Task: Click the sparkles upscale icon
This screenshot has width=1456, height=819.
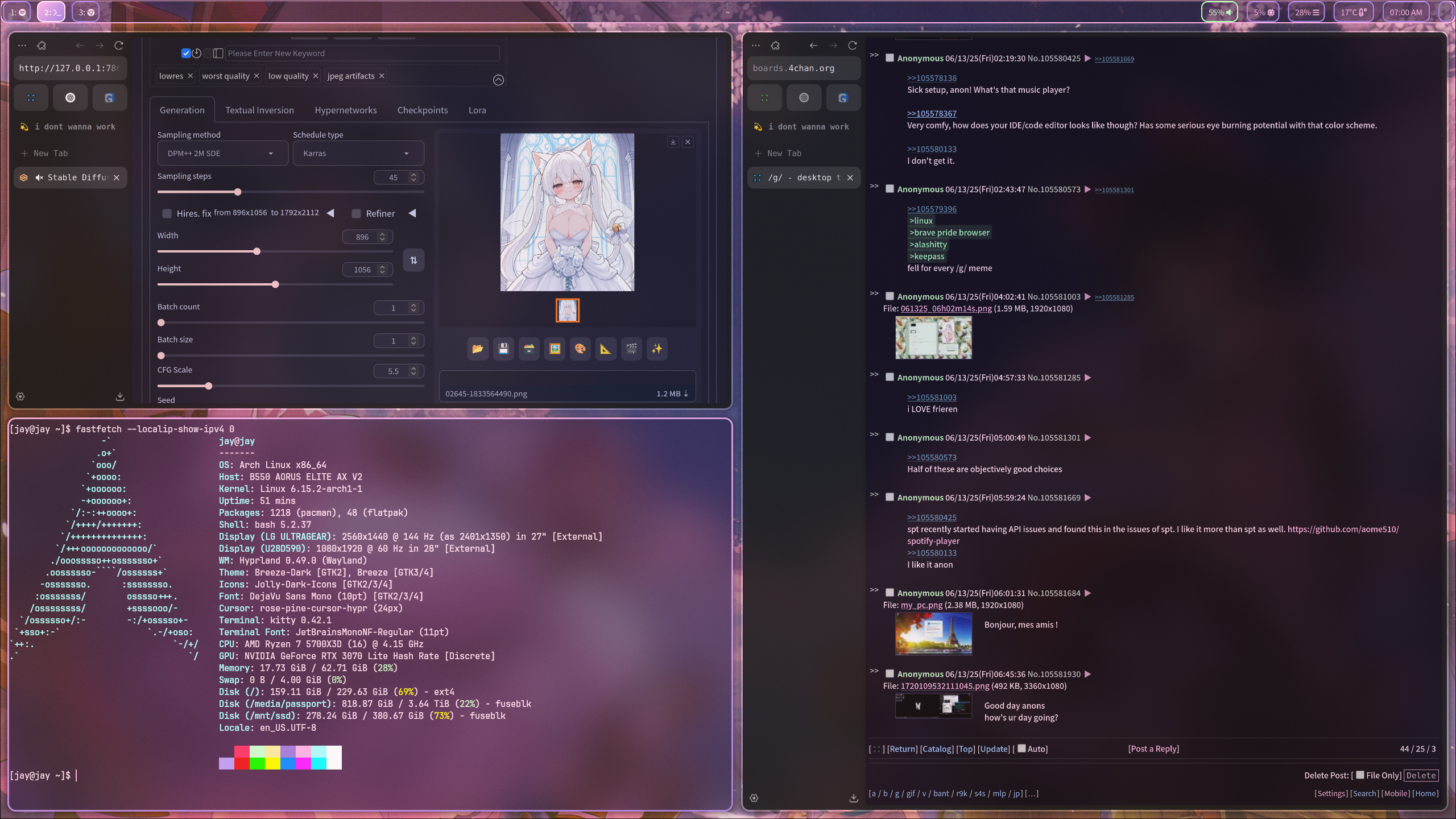Action: coord(657,349)
